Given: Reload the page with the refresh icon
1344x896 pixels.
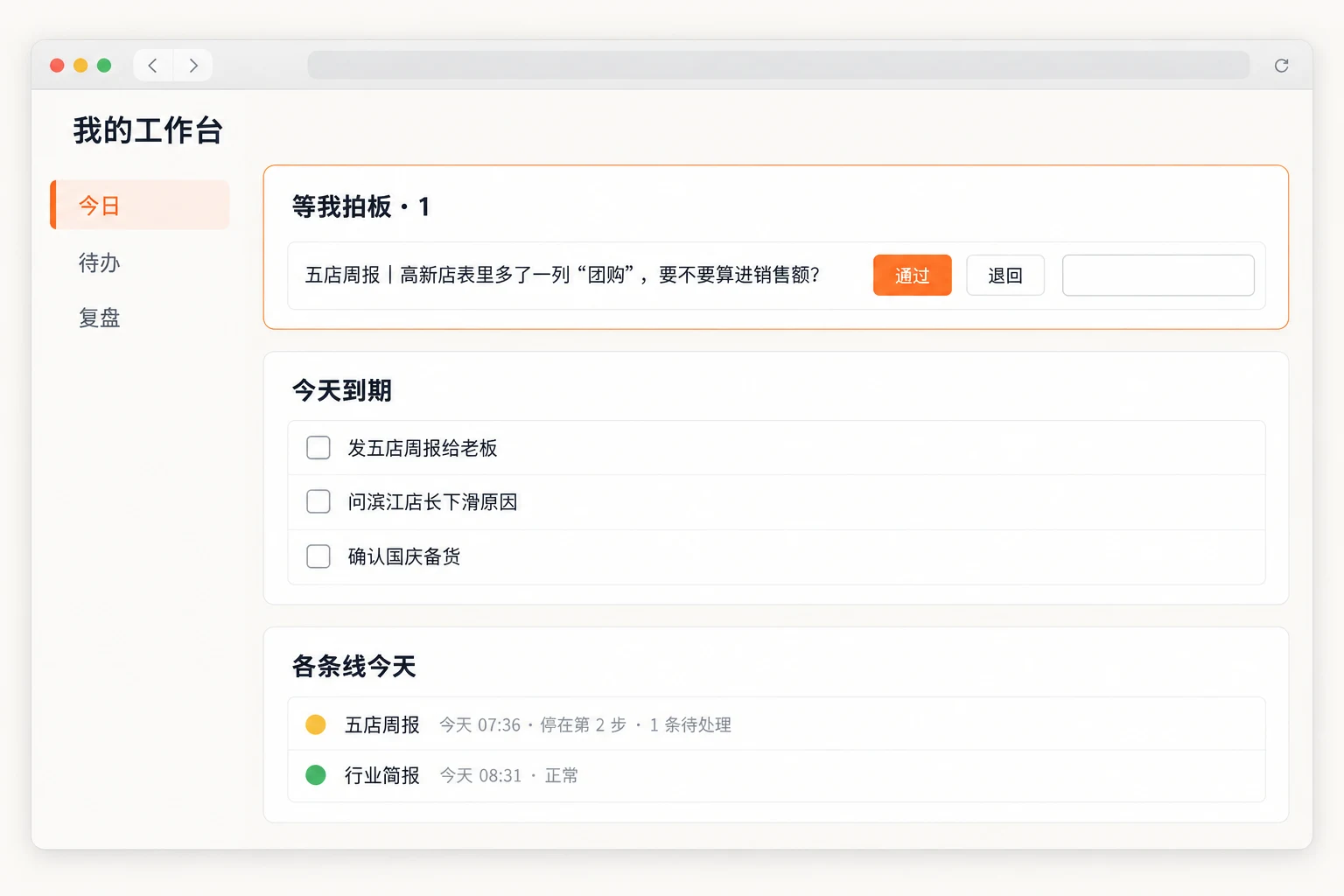Looking at the screenshot, I should pyautogui.click(x=1282, y=66).
